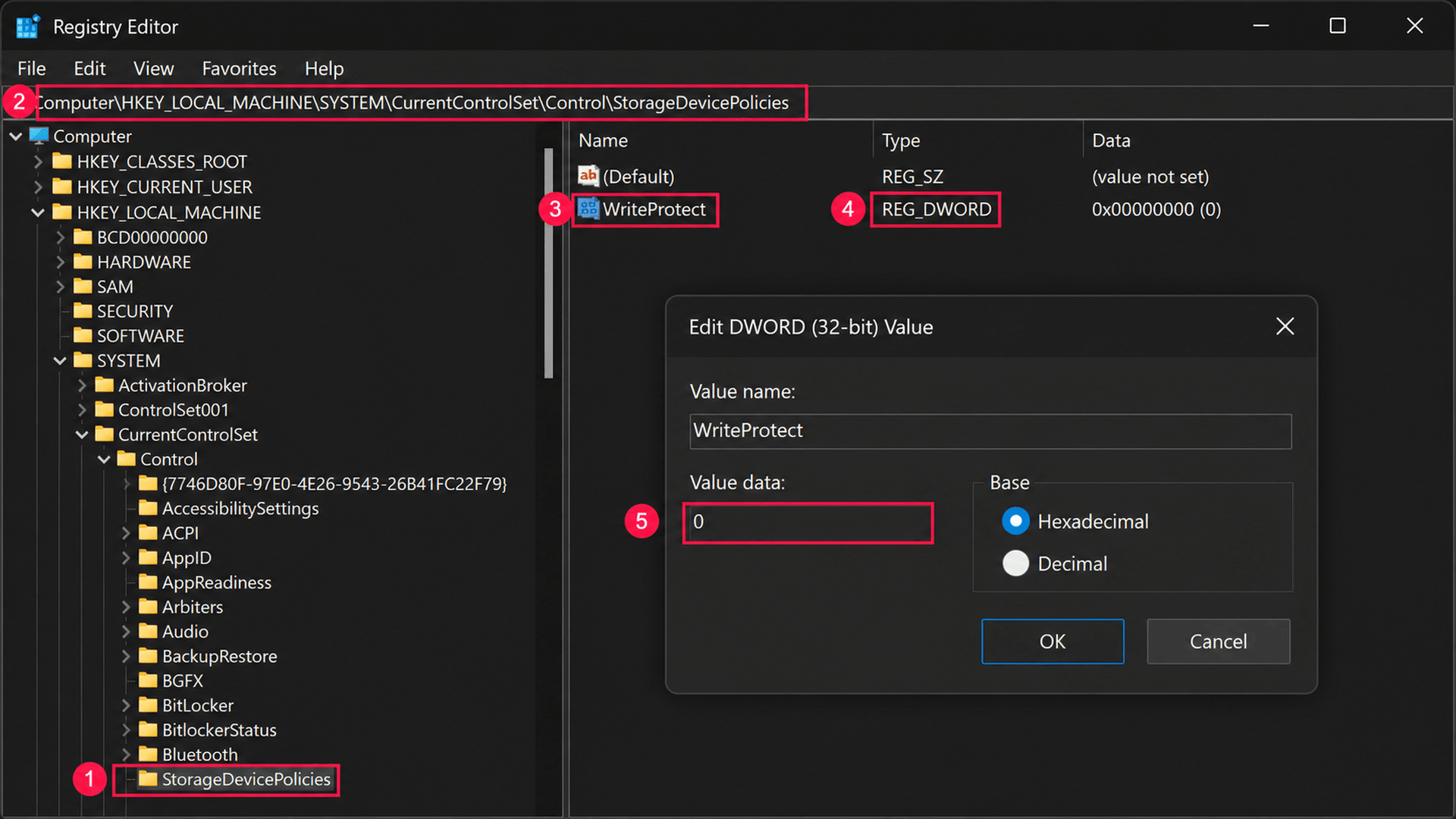
Task: Open the File menu
Action: tap(32, 68)
